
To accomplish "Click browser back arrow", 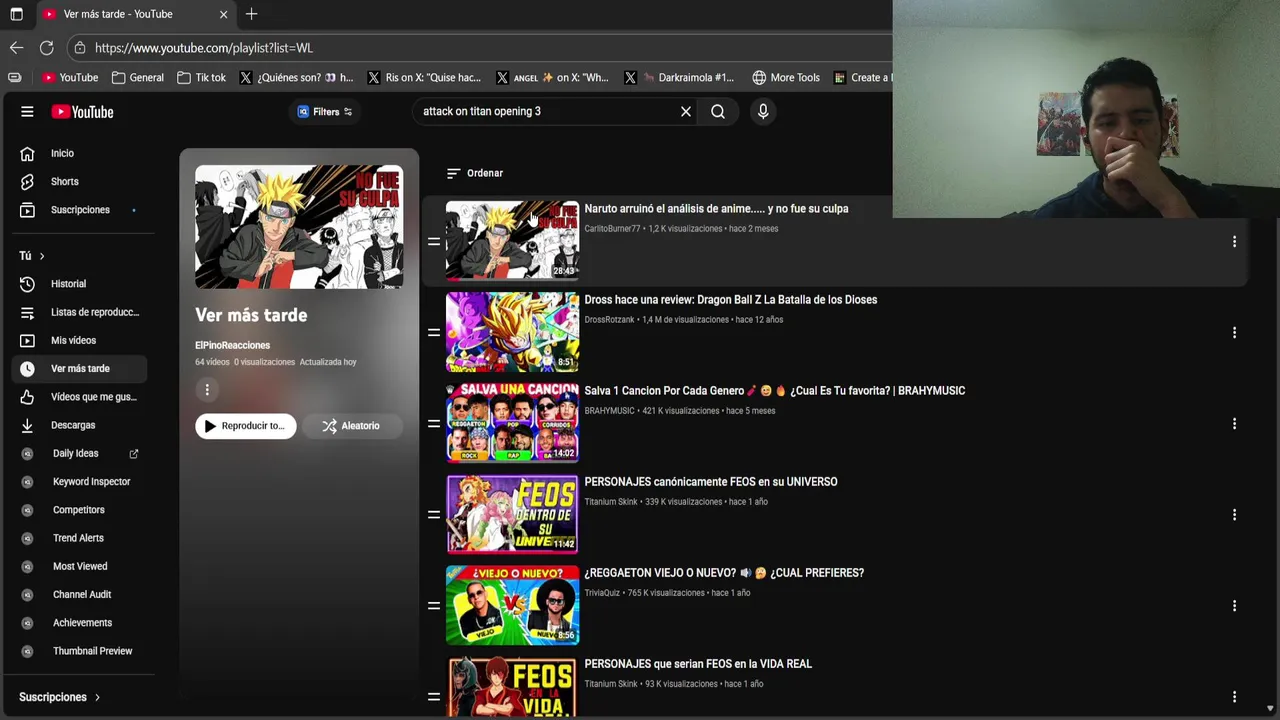I will (16, 48).
